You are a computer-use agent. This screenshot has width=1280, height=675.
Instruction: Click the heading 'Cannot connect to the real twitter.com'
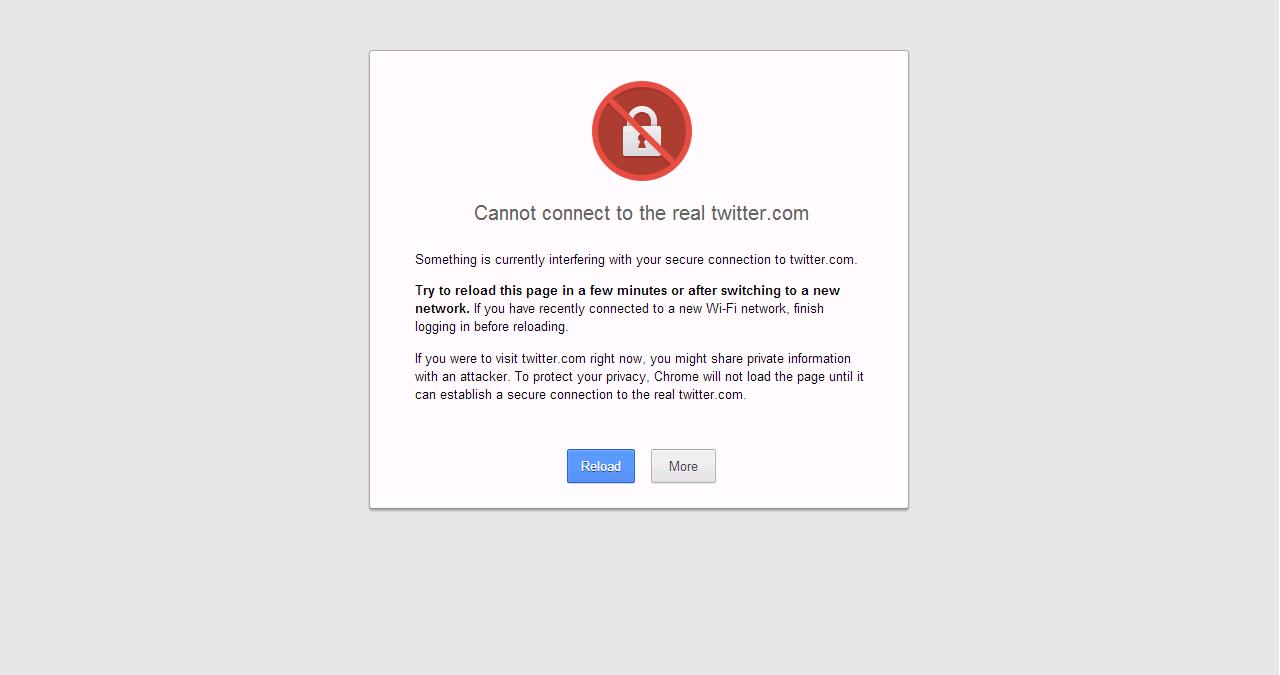tap(641, 213)
